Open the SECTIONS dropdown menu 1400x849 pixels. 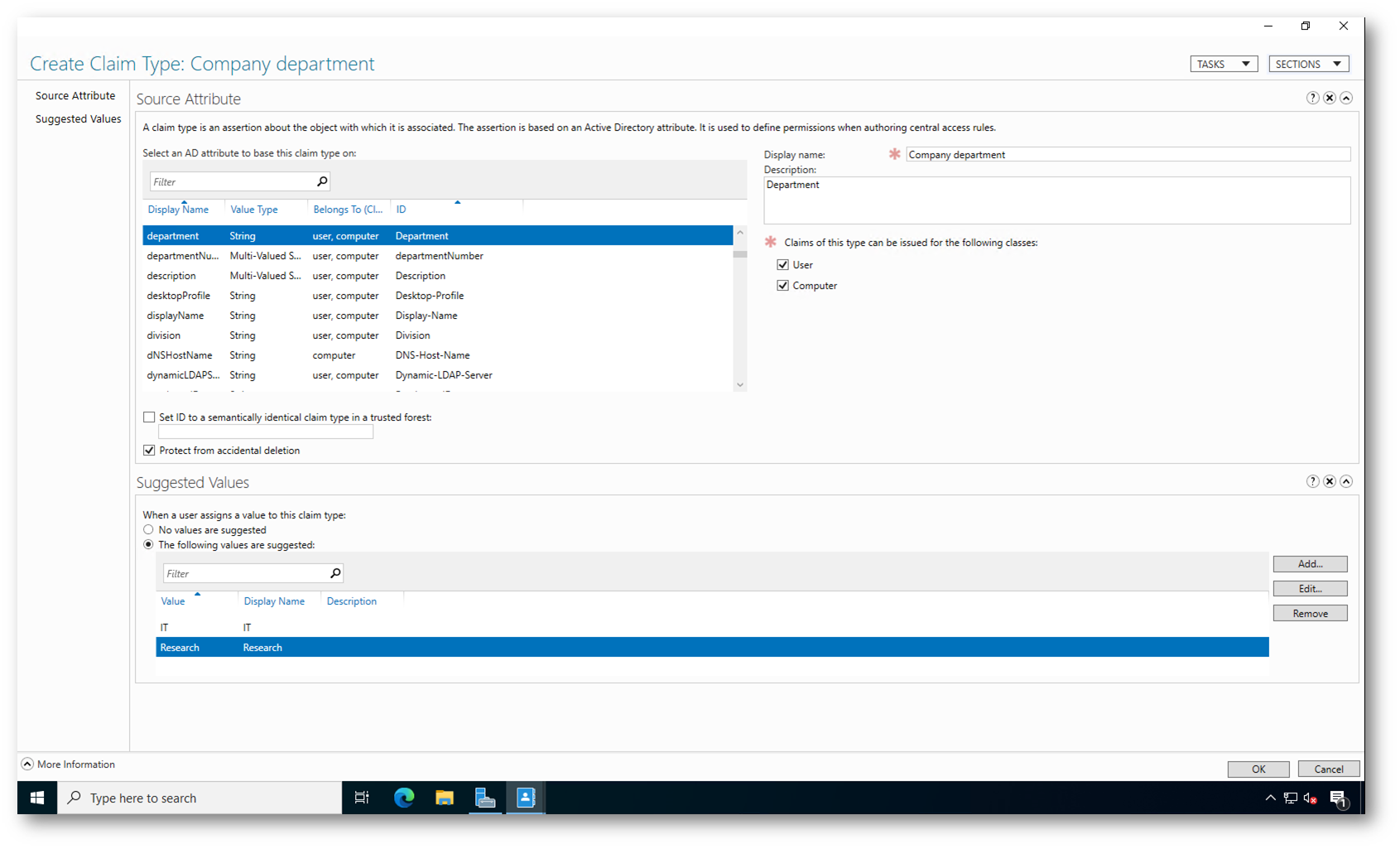1308,64
